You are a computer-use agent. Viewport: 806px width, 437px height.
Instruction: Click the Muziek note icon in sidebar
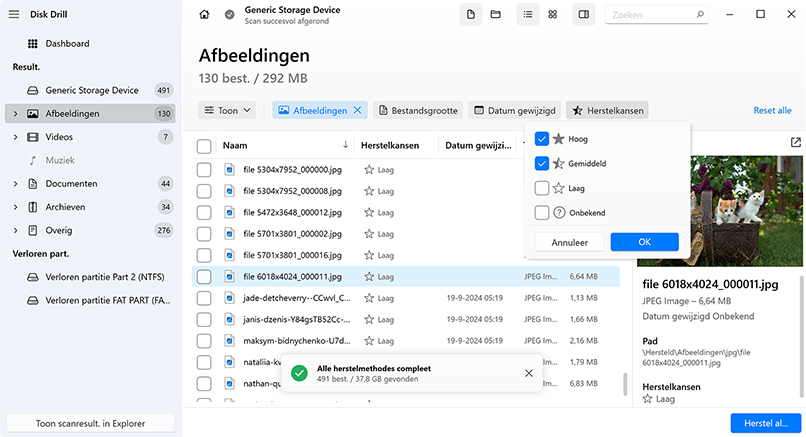coord(32,160)
